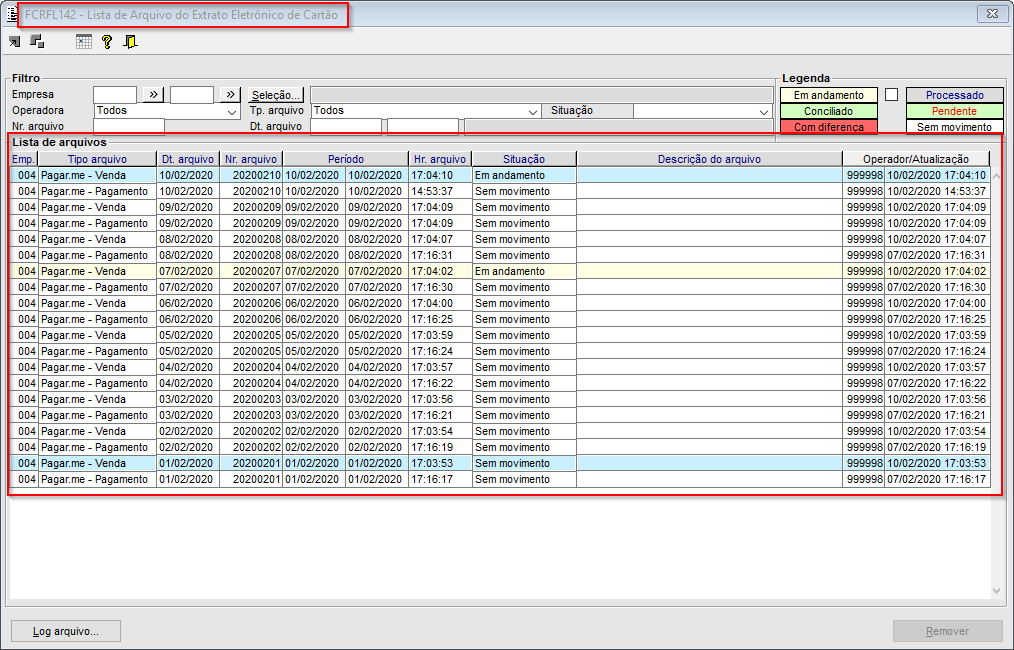Toggle the checkbox beside Em andamento legend
This screenshot has width=1014, height=650.
tap(892, 95)
